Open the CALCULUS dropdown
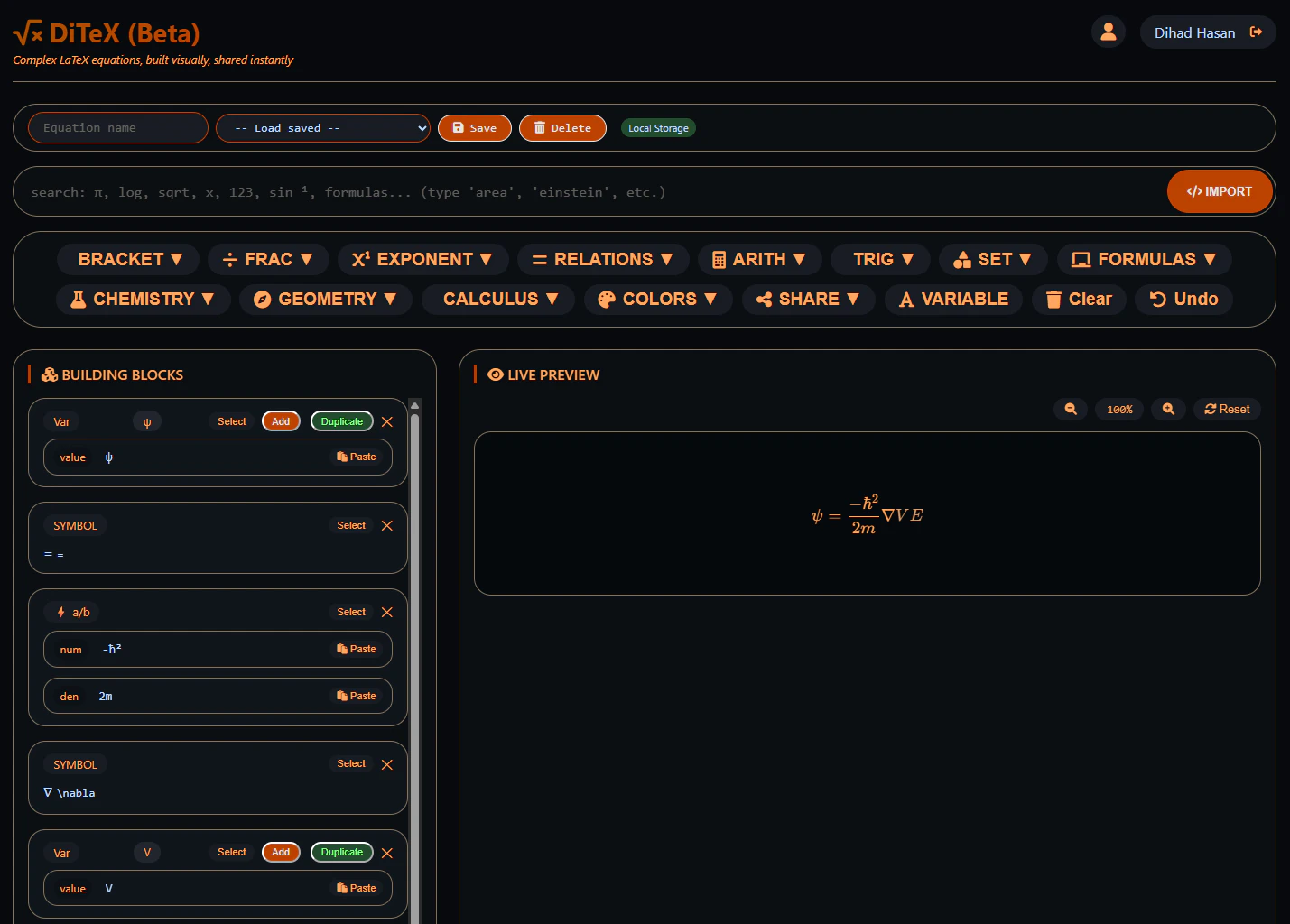This screenshot has height=924, width=1290. pyautogui.click(x=497, y=299)
